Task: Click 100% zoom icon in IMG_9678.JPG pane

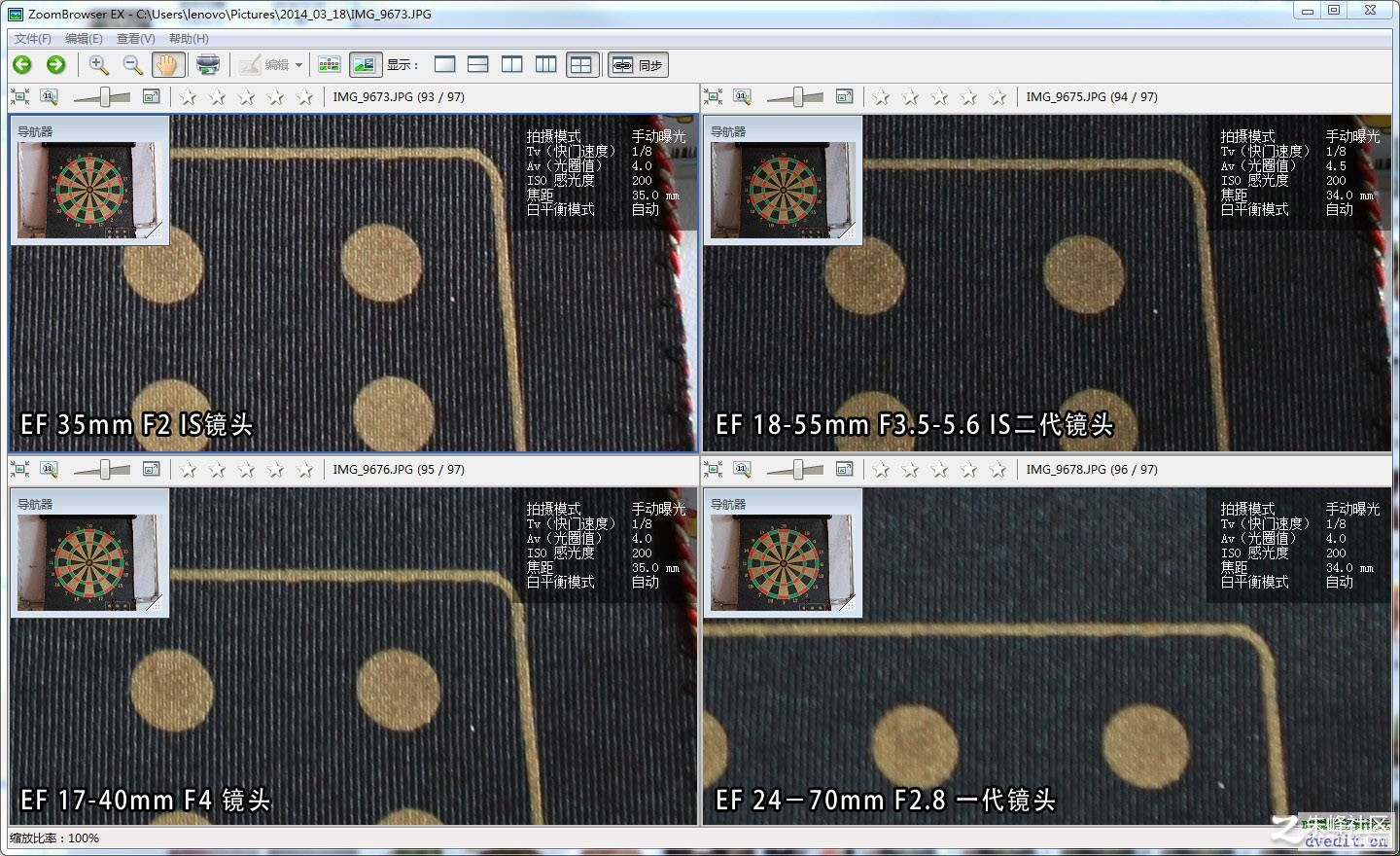Action: [x=743, y=469]
